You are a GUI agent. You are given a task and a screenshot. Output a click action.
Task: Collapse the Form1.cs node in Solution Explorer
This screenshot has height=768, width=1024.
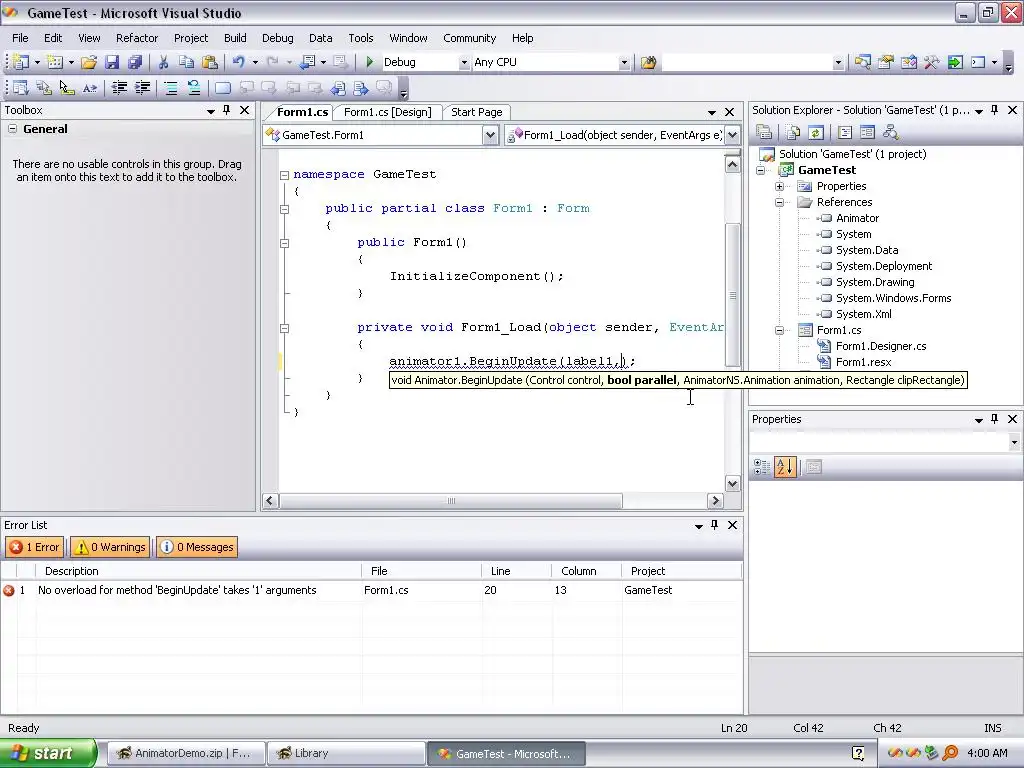[x=779, y=330]
